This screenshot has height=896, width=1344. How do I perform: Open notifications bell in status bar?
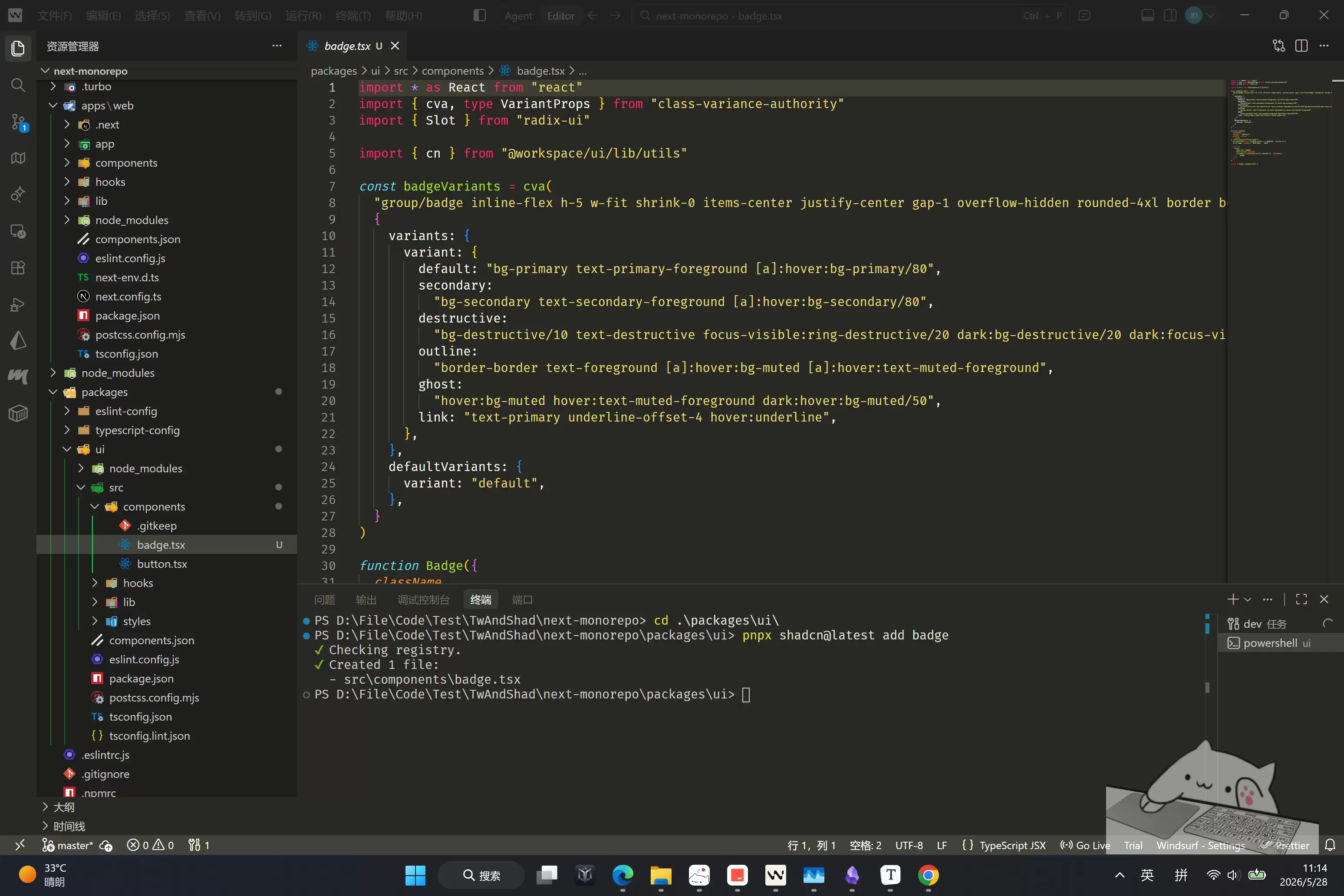[1330, 845]
